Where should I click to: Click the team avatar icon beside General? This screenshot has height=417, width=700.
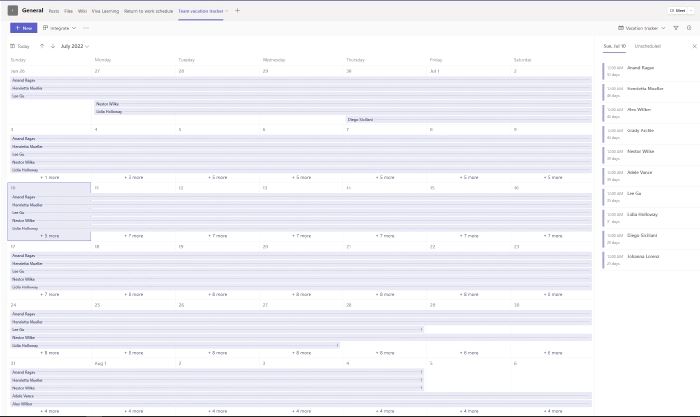tap(12, 10)
